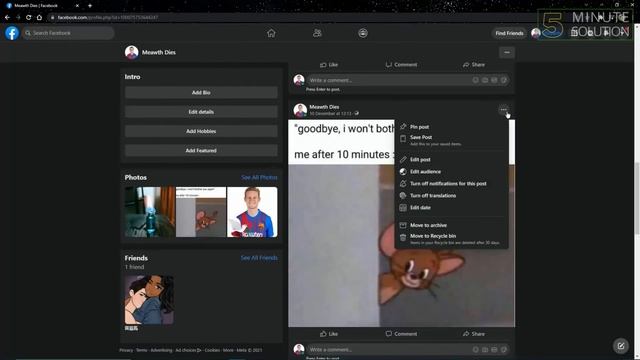Viewport: 640px width, 360px height.
Task: Select Pin post from menu
Action: pos(451,127)
